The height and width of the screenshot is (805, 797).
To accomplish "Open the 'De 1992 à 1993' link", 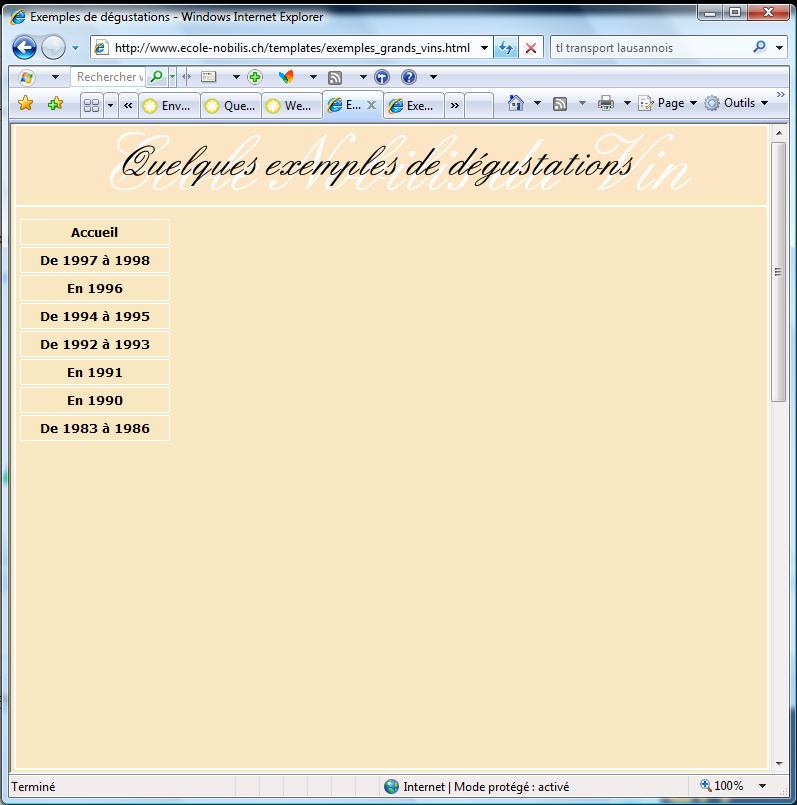I will 94,344.
